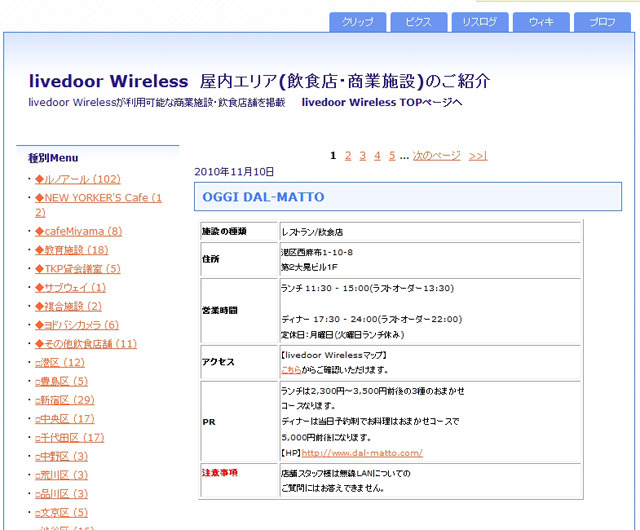Click the 店舗スタッフ様は無線LAN notice line
Viewport: 640px width, 530px height.
coord(346,474)
